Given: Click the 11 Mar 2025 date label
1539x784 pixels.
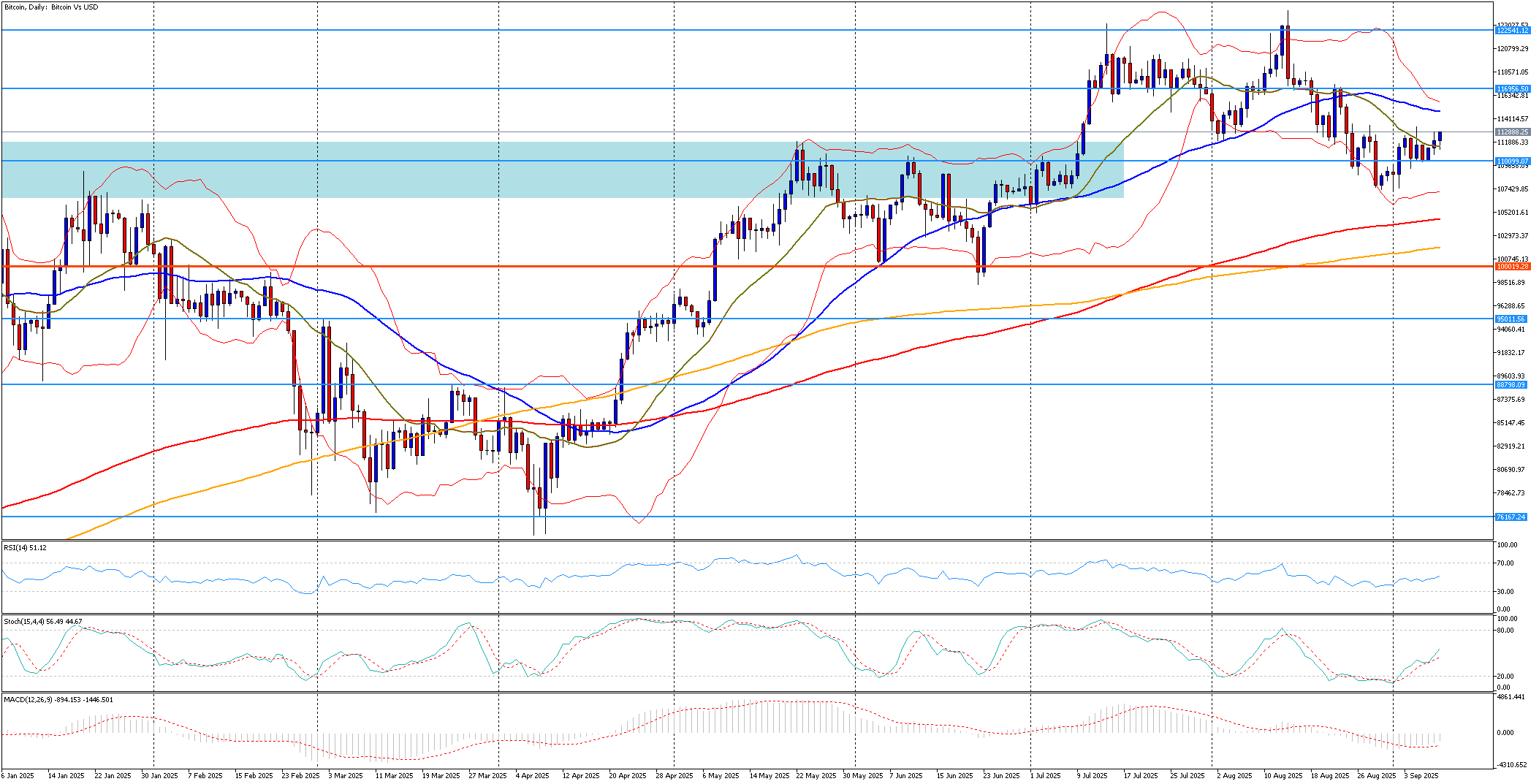Looking at the screenshot, I should pyautogui.click(x=394, y=776).
